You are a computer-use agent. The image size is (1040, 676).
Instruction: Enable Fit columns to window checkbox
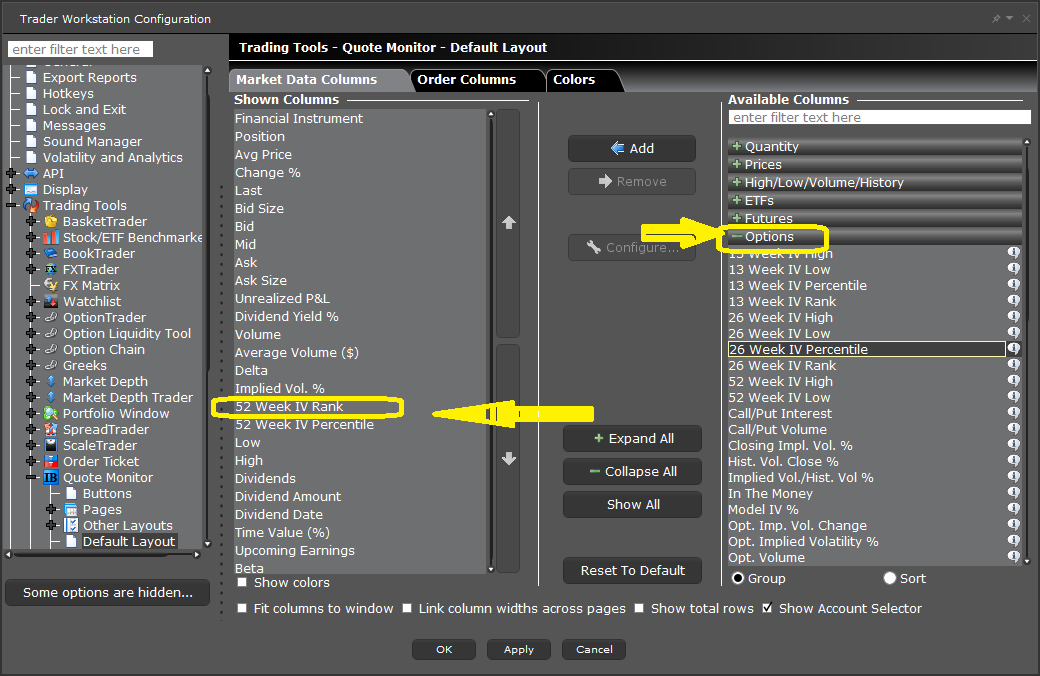pyautogui.click(x=242, y=608)
